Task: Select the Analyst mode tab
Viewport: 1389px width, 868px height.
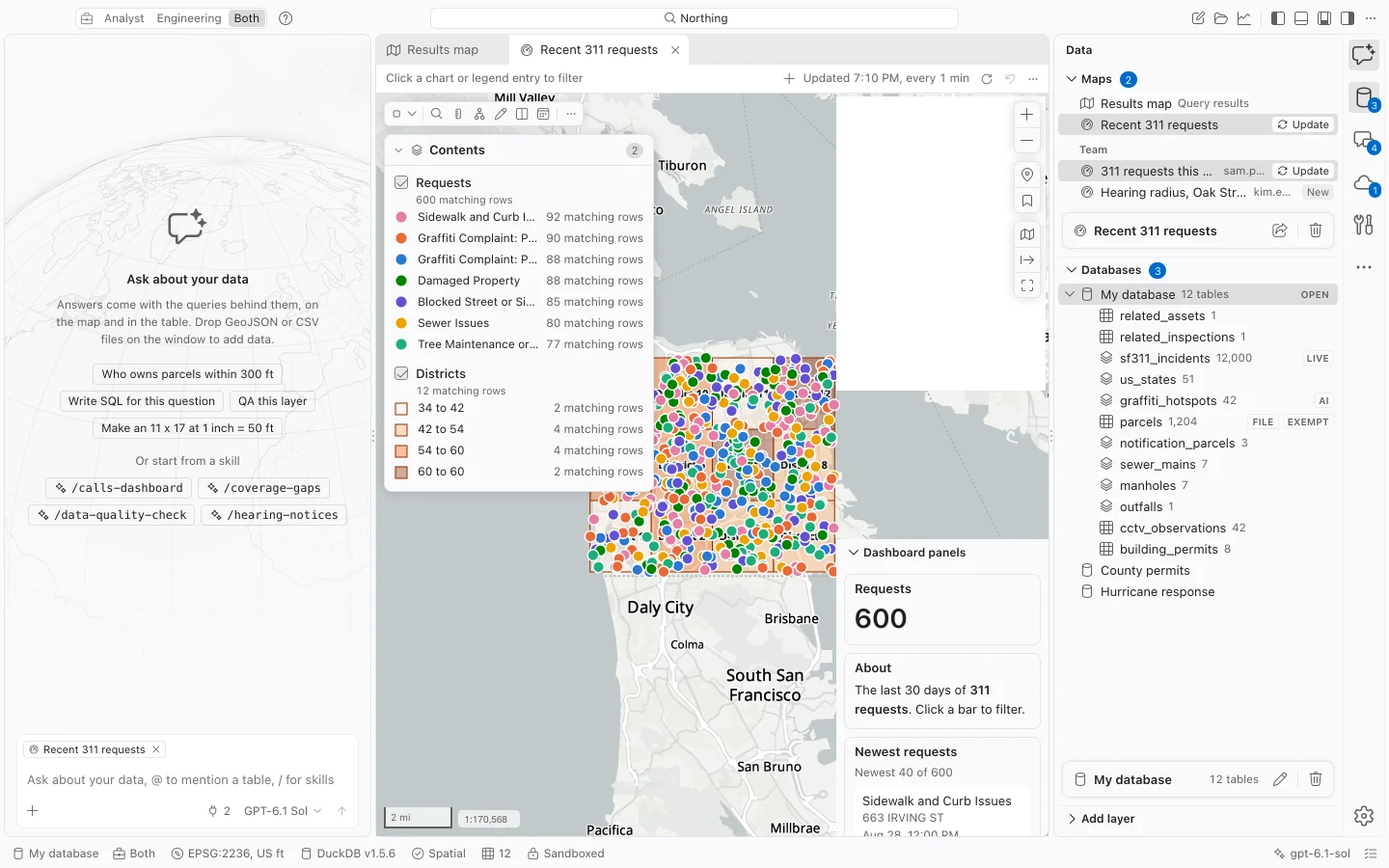Action: 124,18
